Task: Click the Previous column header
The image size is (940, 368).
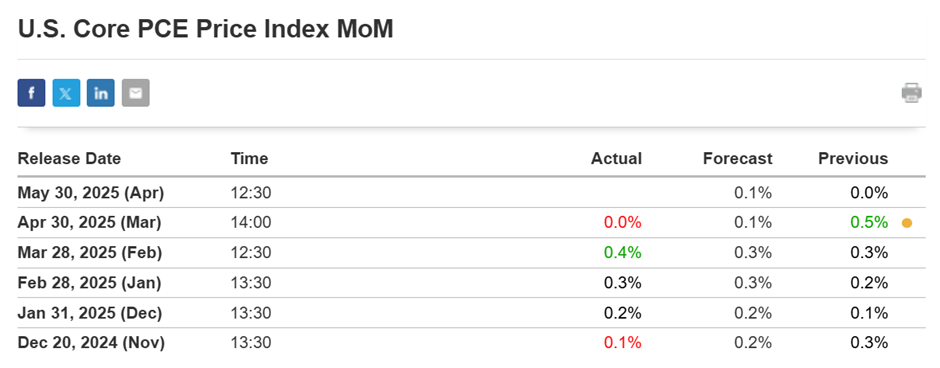Action: pyautogui.click(x=853, y=158)
